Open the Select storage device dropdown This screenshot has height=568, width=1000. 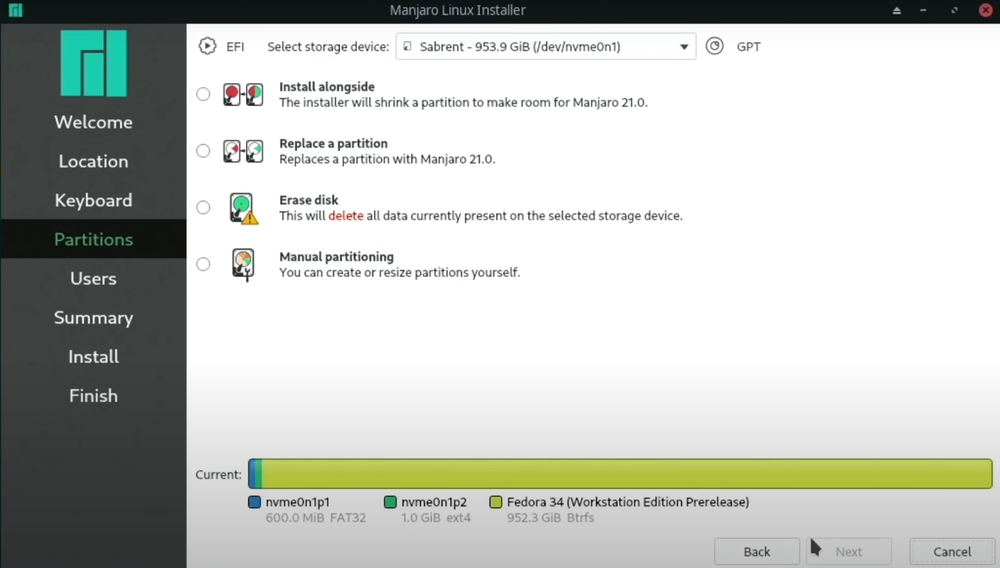(x=545, y=47)
